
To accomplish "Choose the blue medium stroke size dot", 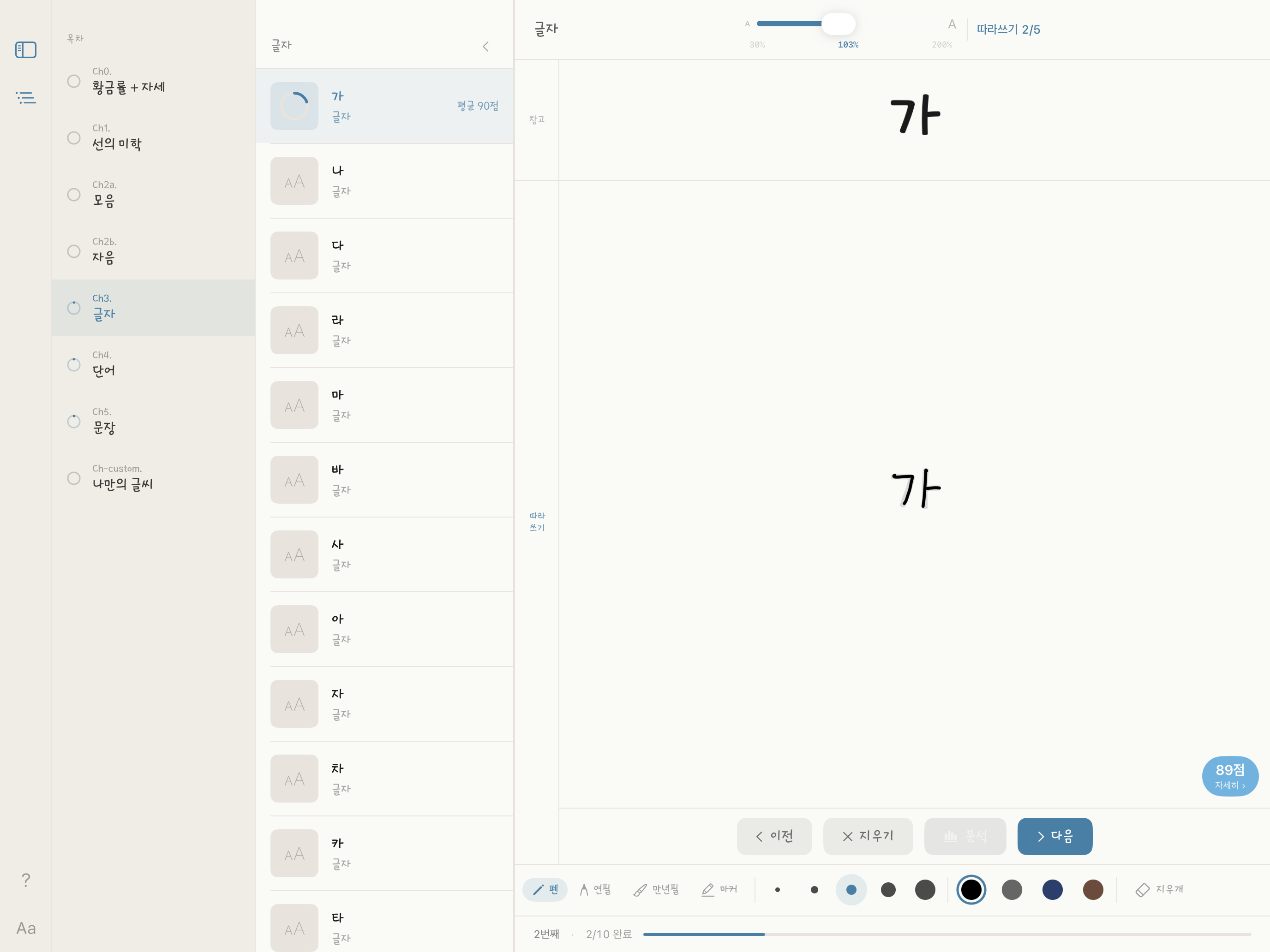I will coord(851,889).
